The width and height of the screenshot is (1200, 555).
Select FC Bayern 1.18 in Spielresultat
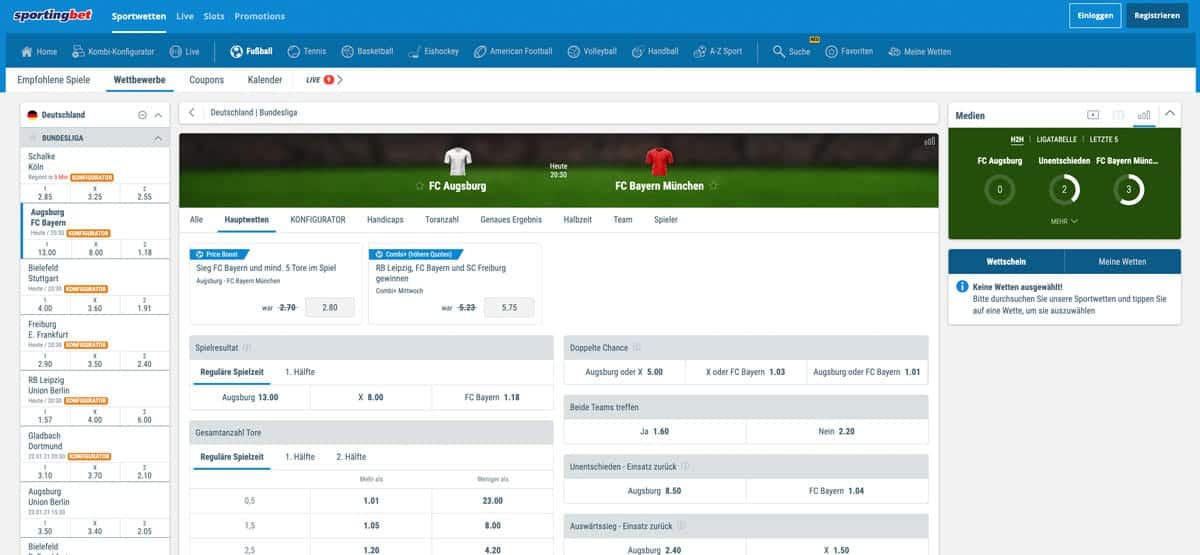click(492, 397)
